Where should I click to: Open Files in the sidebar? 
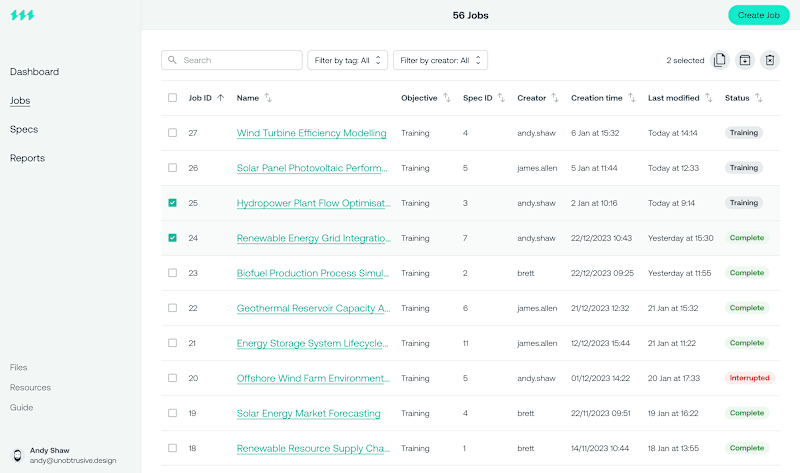pyautogui.click(x=18, y=367)
